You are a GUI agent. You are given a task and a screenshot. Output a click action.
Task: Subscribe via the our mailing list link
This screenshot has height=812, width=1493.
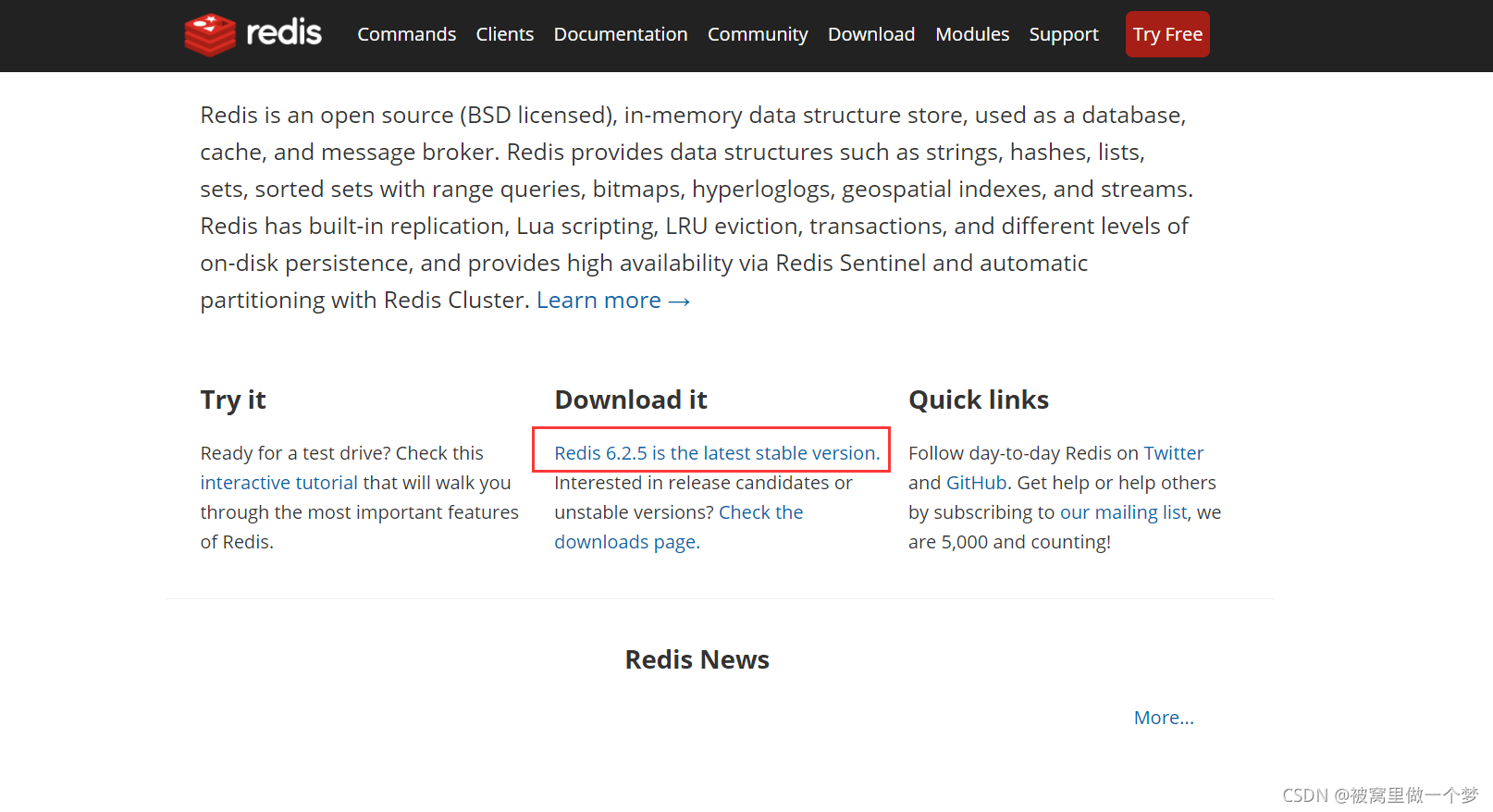(x=1123, y=512)
